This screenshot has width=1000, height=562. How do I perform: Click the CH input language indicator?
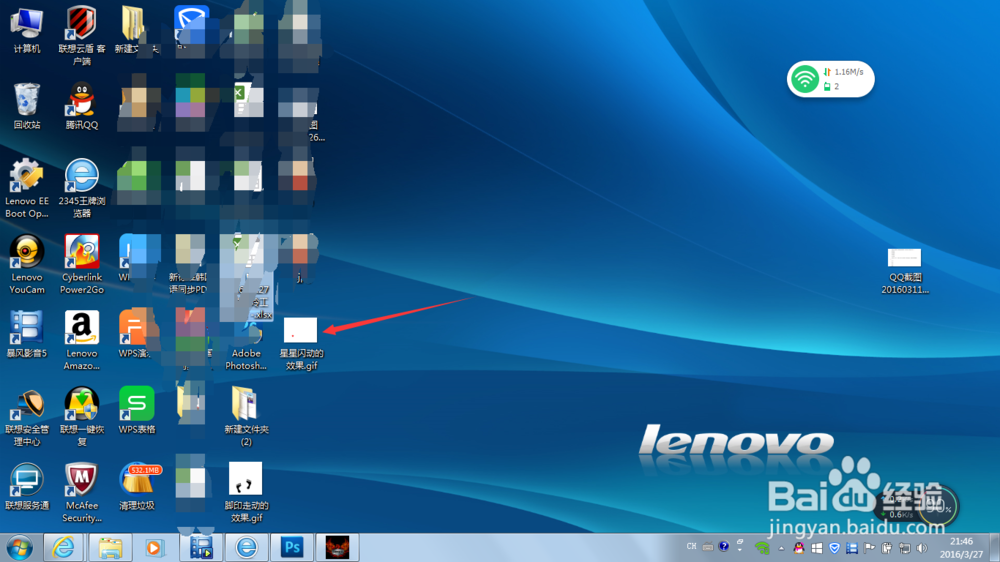point(691,547)
